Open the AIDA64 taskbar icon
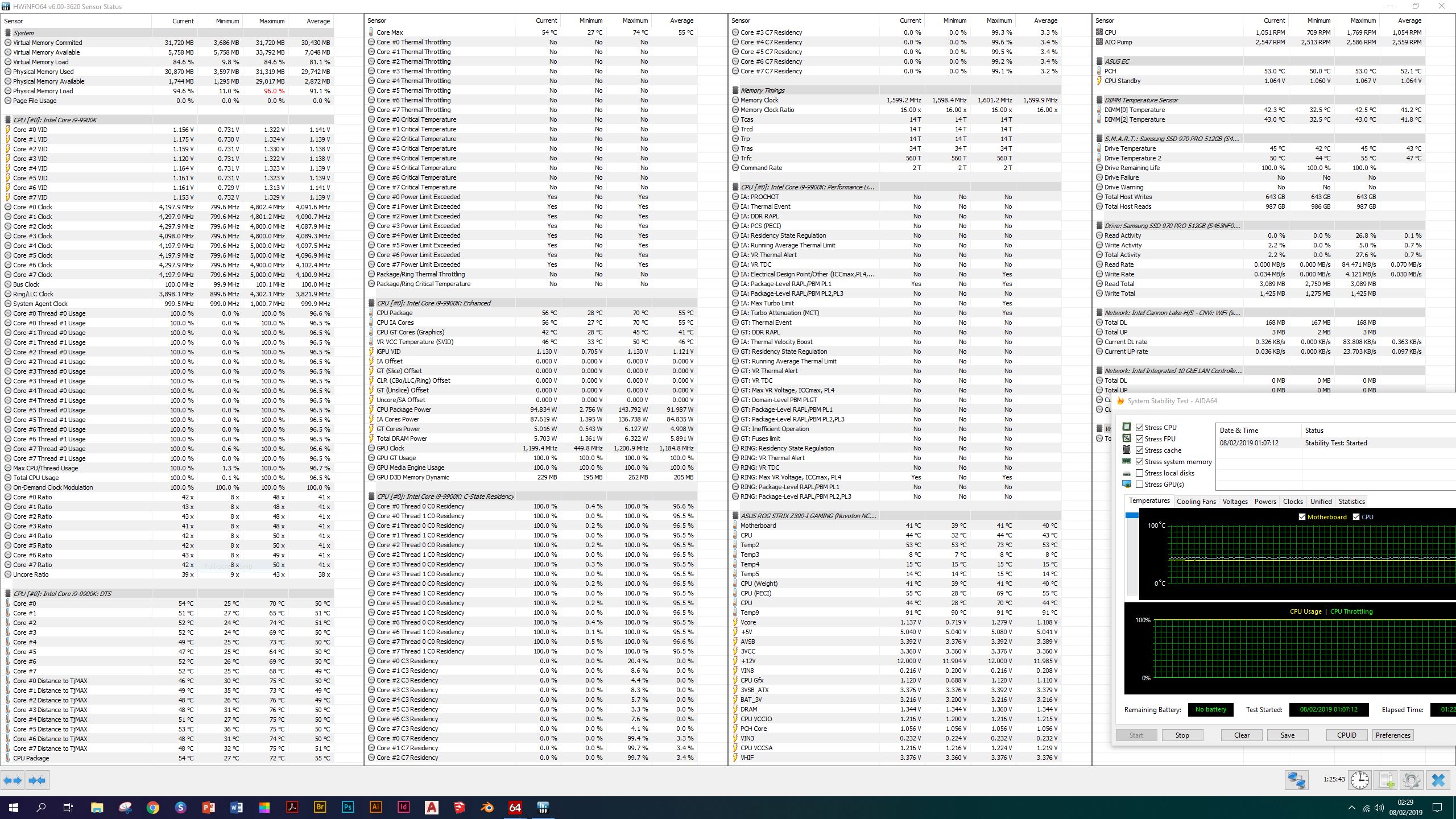The height and width of the screenshot is (819, 1456). click(515, 807)
